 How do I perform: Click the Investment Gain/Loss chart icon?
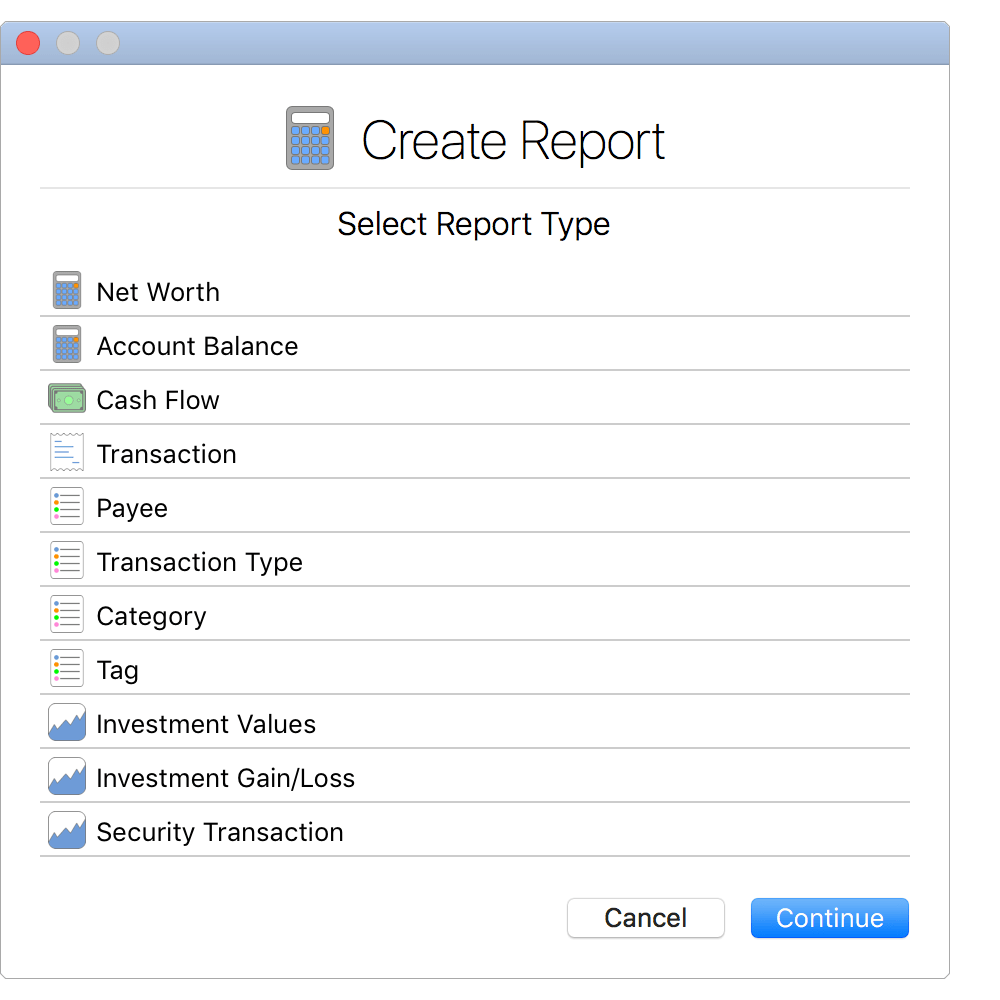coord(66,776)
